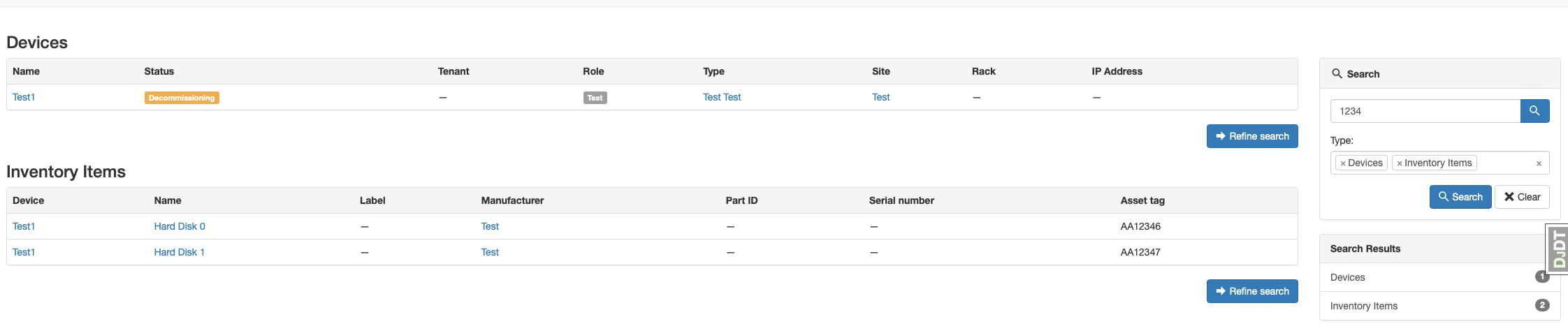The width and height of the screenshot is (1568, 331).
Task: Remove the Inventory Items tag from Type
Action: click(x=1400, y=163)
